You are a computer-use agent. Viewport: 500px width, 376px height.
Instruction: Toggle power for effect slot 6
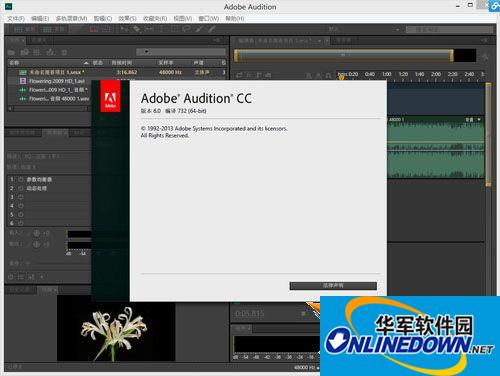point(21,223)
